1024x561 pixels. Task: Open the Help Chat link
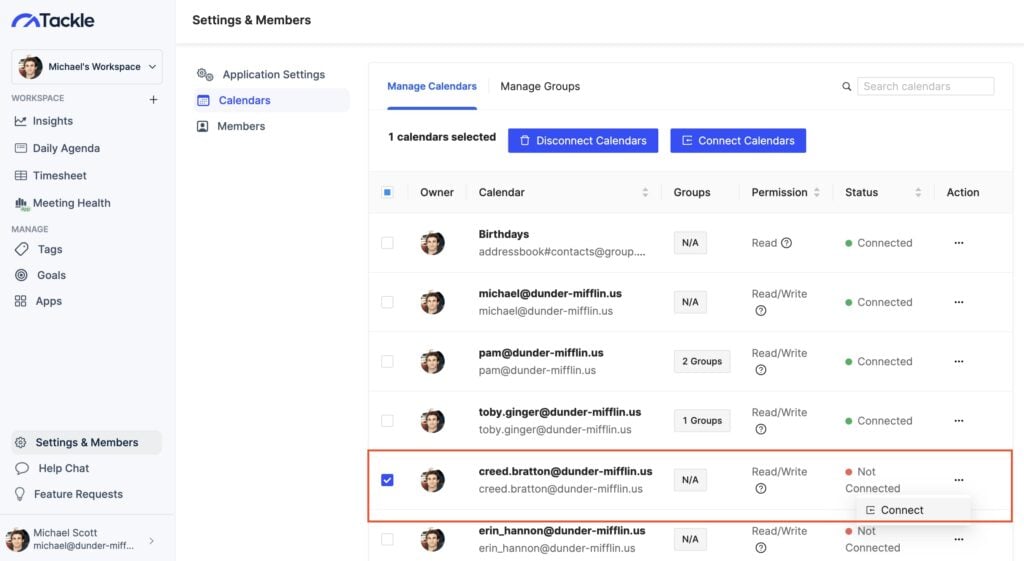click(x=63, y=468)
